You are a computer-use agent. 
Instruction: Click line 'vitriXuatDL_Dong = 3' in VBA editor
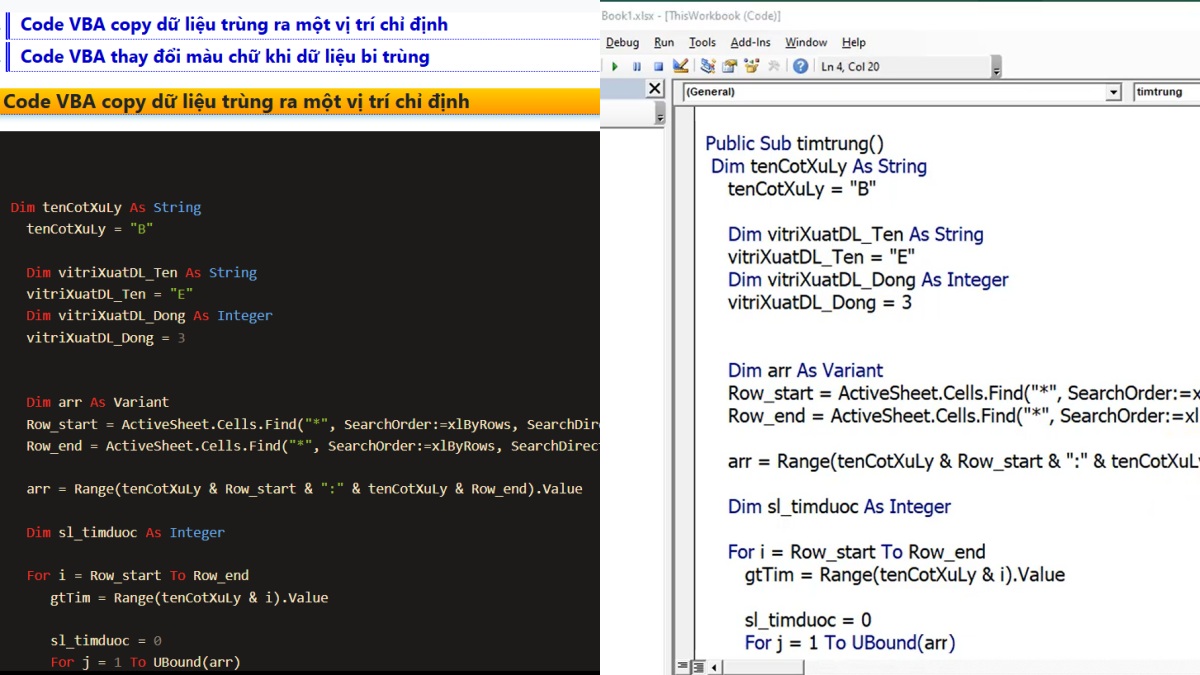pos(820,302)
